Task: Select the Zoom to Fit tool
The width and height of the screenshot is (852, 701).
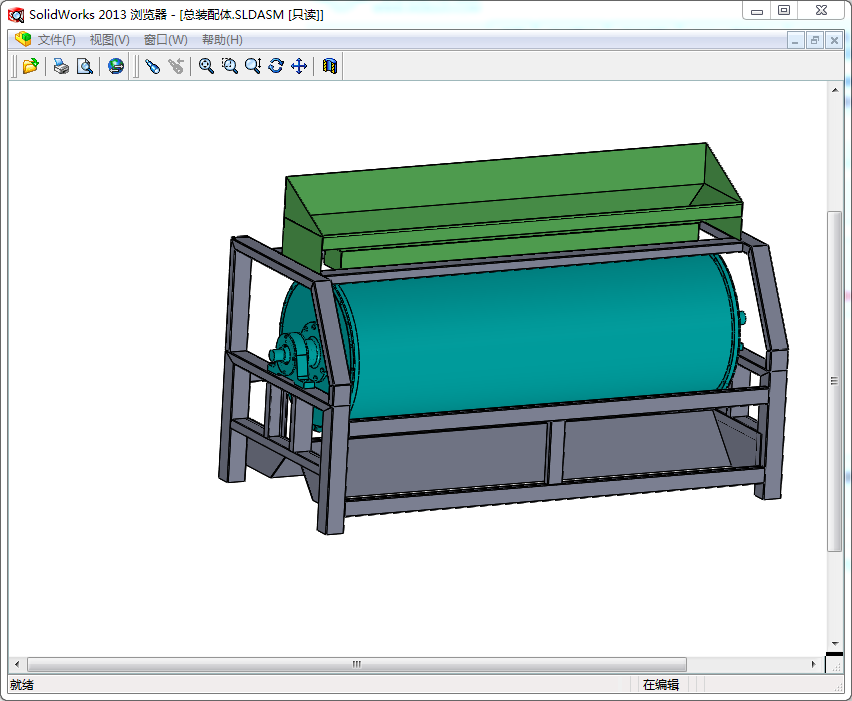Action: tap(206, 65)
